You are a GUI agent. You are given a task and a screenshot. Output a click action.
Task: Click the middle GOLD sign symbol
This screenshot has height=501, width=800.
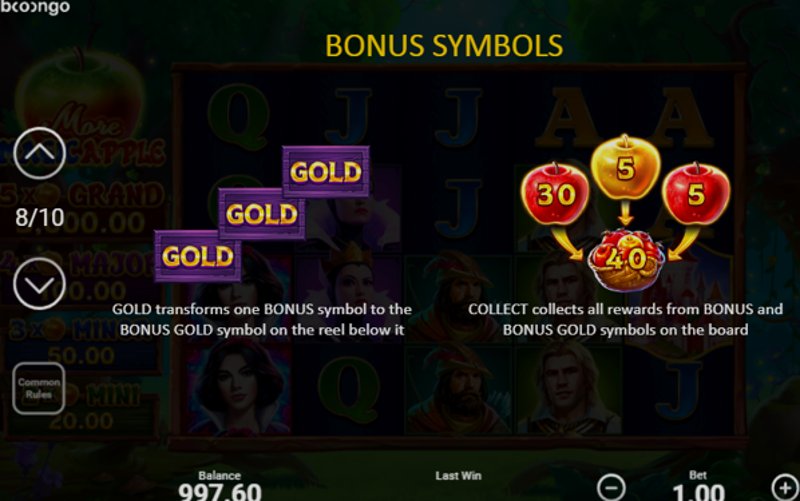[x=261, y=214]
